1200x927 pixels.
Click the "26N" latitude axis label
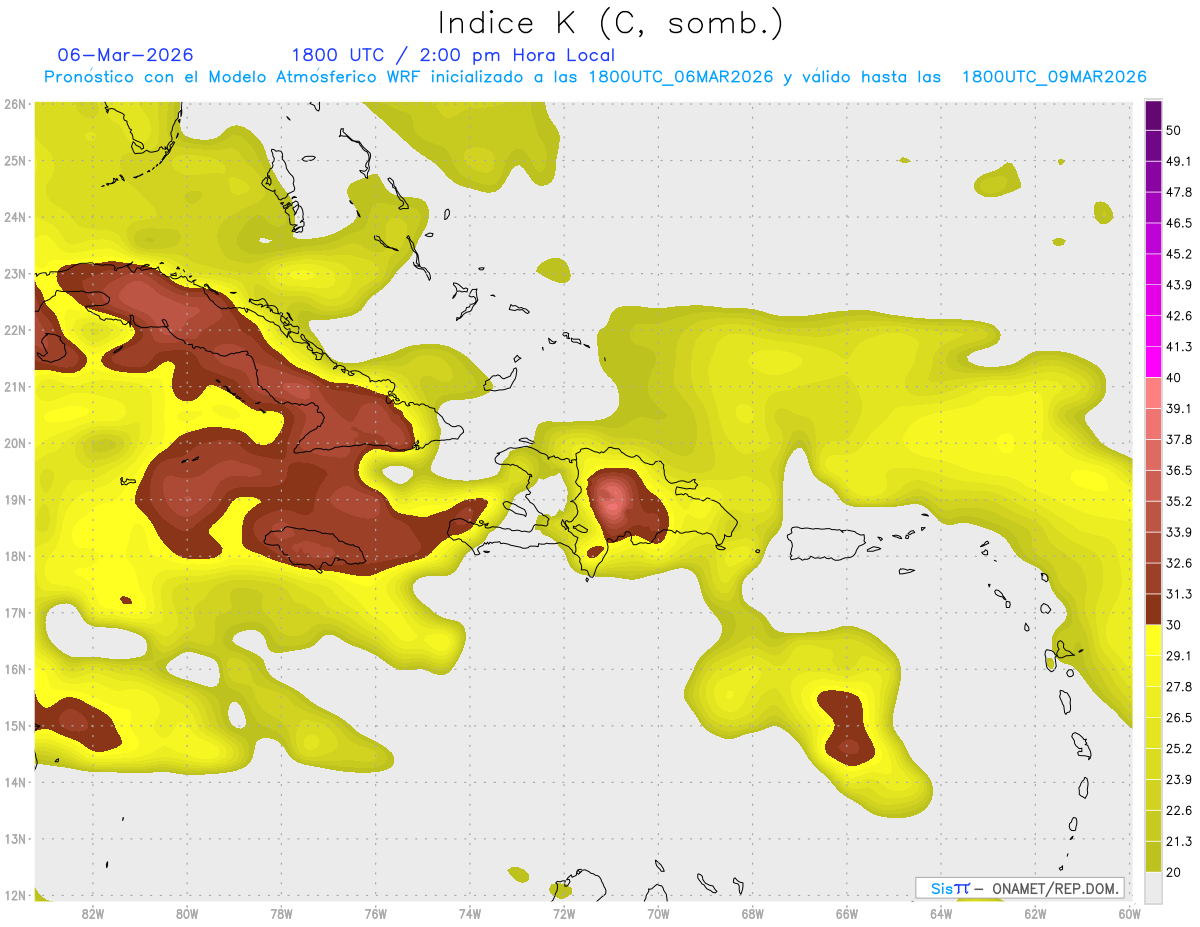click(x=14, y=104)
